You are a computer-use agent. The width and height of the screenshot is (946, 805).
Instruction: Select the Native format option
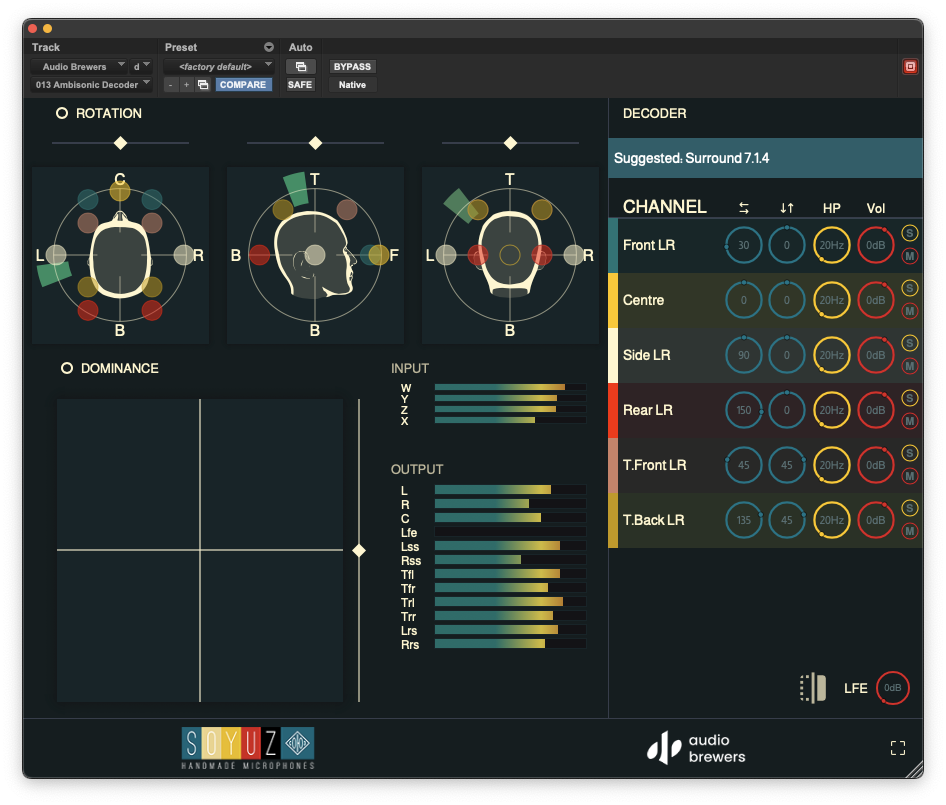click(x=351, y=85)
